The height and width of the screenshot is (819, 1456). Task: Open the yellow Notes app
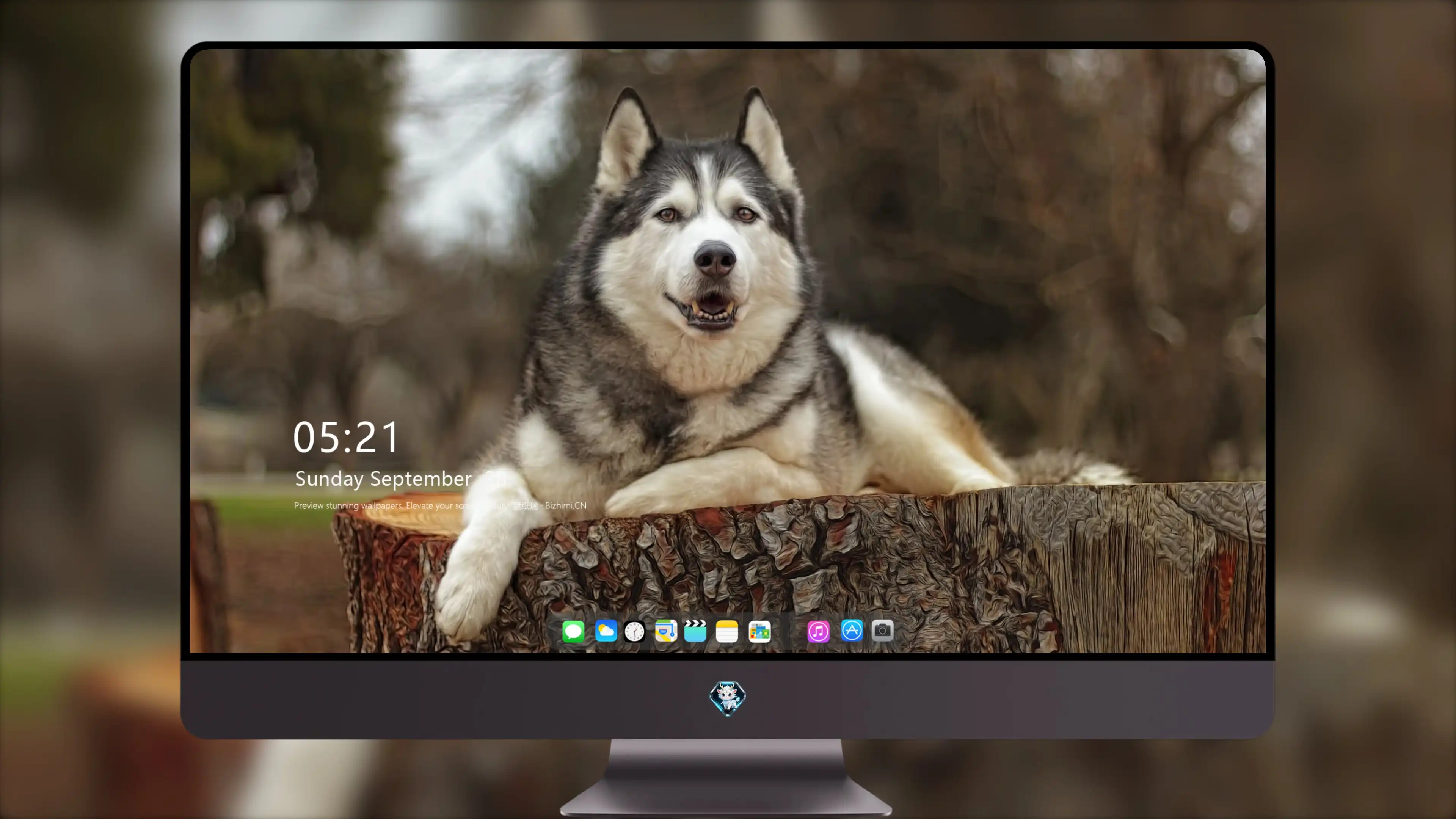coord(727,631)
